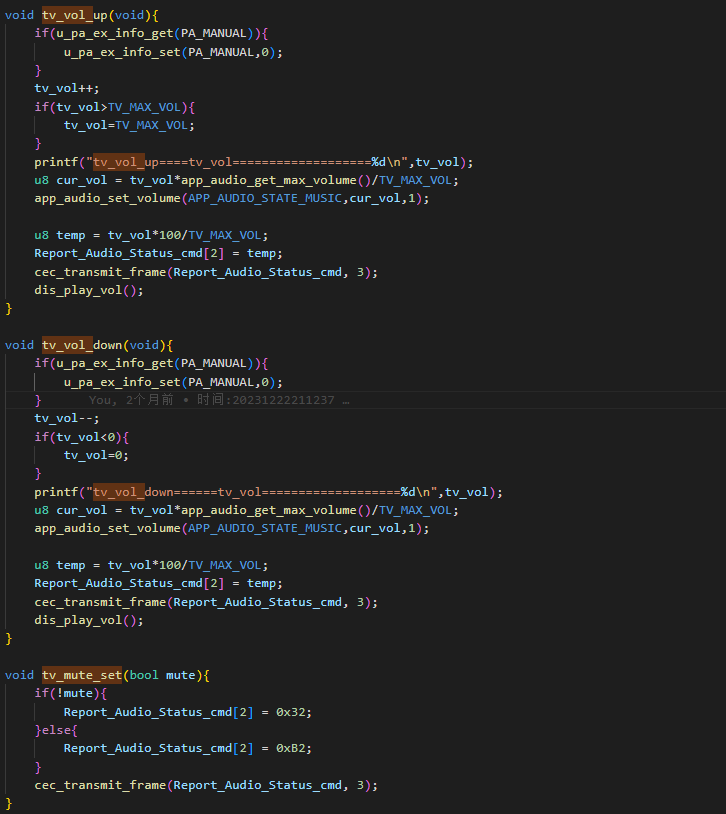The image size is (726, 814).
Task: Click app_audio_set_volume call inside tv_vol_up
Action: click(x=232, y=198)
